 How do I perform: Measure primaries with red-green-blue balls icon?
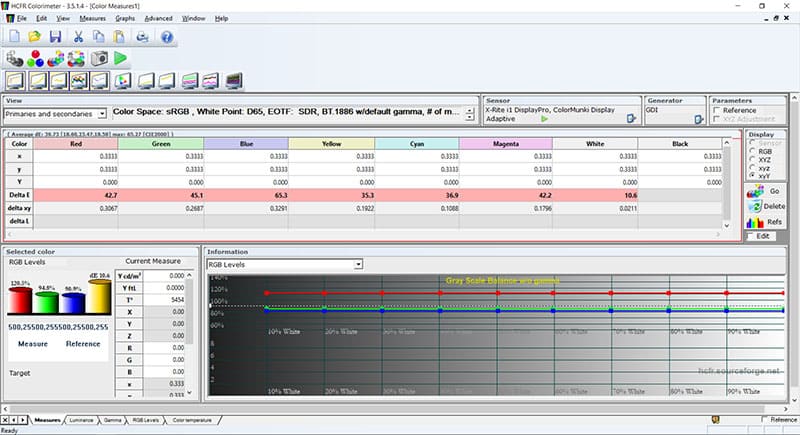35,59
